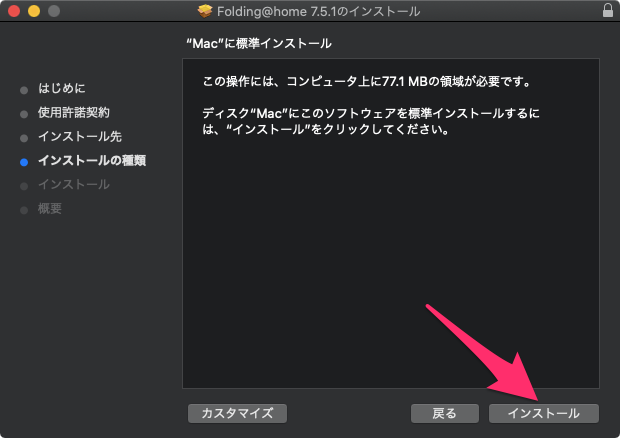Click the window title Folding@home 7.5.1のインストール
This screenshot has height=438, width=620.
[x=318, y=11]
